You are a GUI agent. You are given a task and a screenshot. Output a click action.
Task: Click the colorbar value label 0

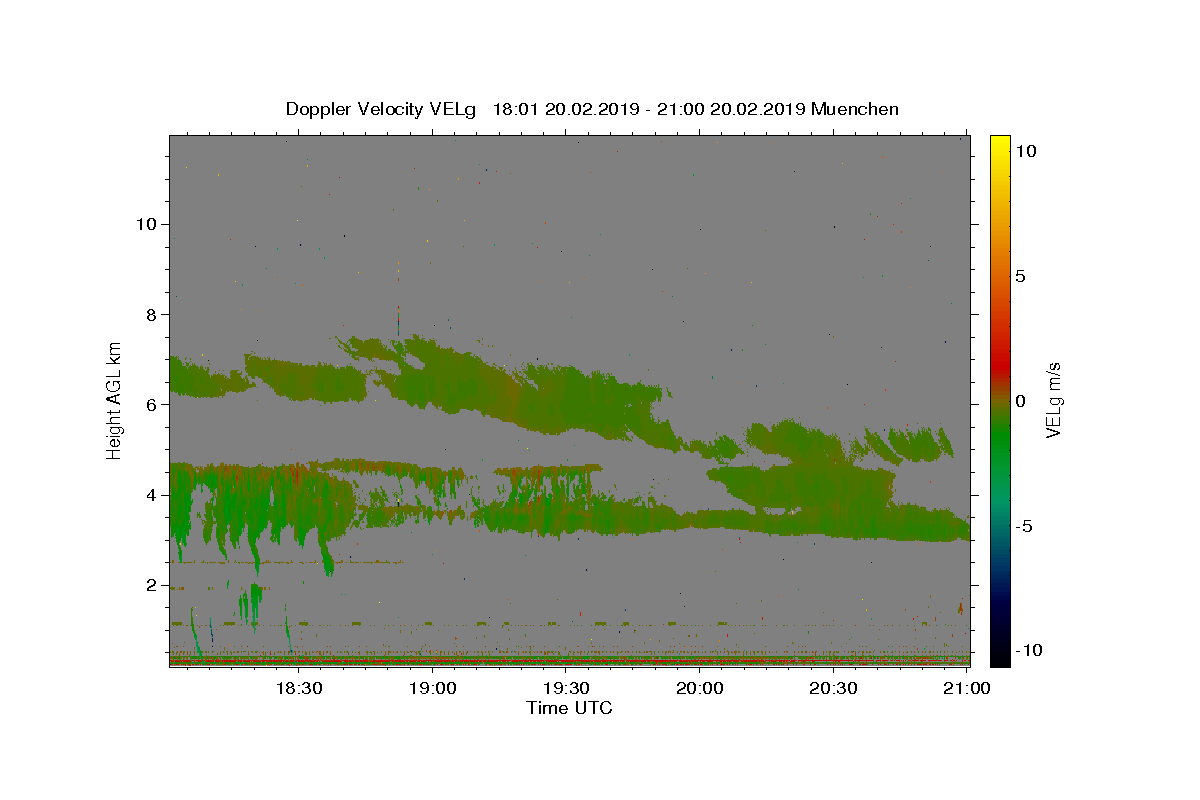click(x=1020, y=401)
